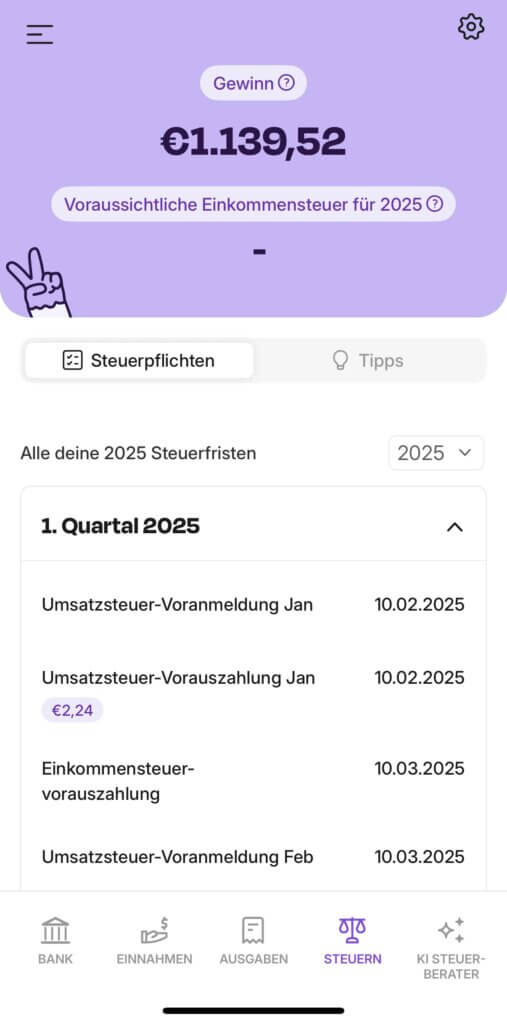
Task: Select the Steuerpflichten segment
Action: [139, 360]
